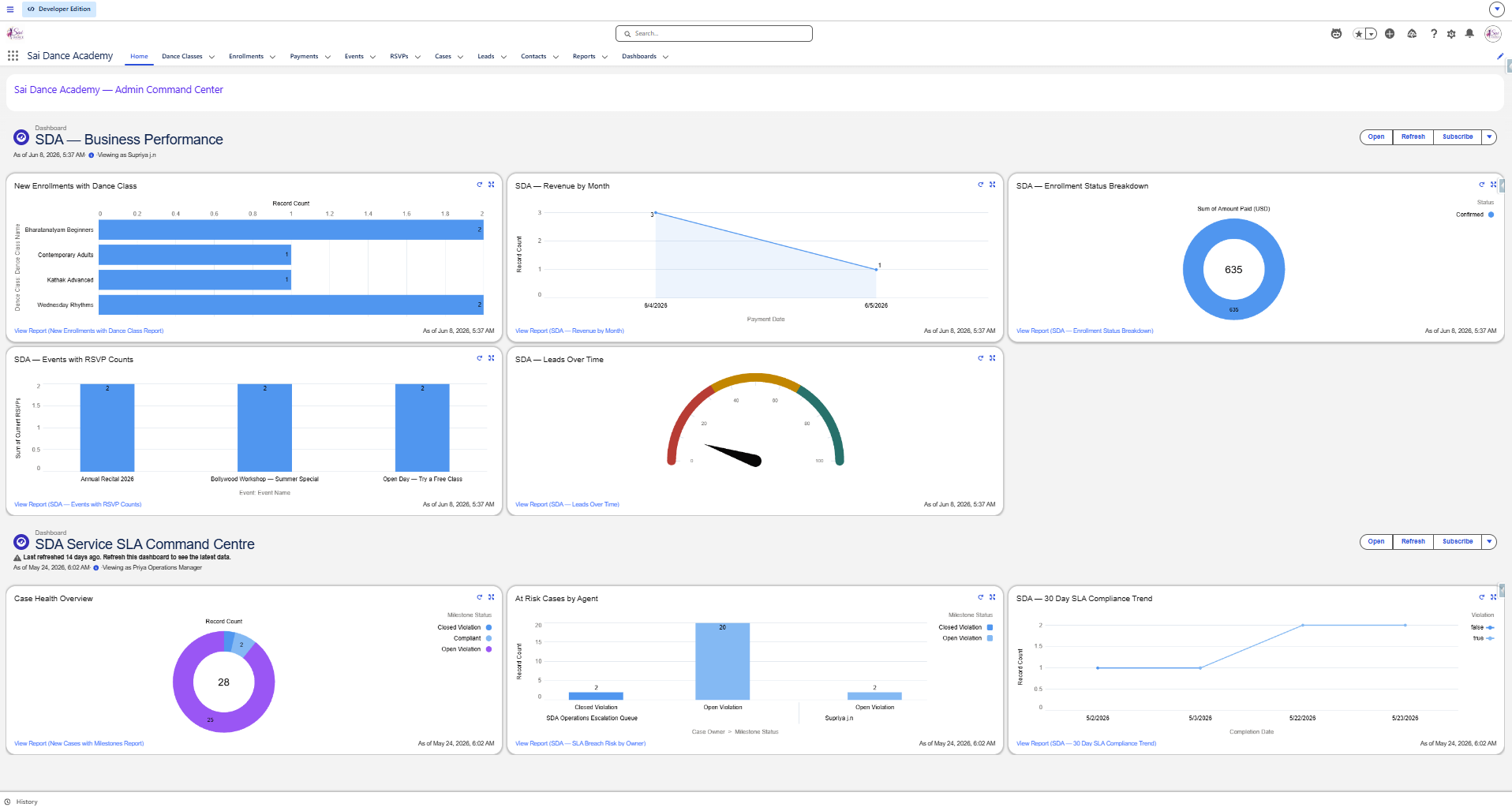Open the Enrollments tab dropdown chevron
Screen dimensions: 1512x811
point(272,57)
